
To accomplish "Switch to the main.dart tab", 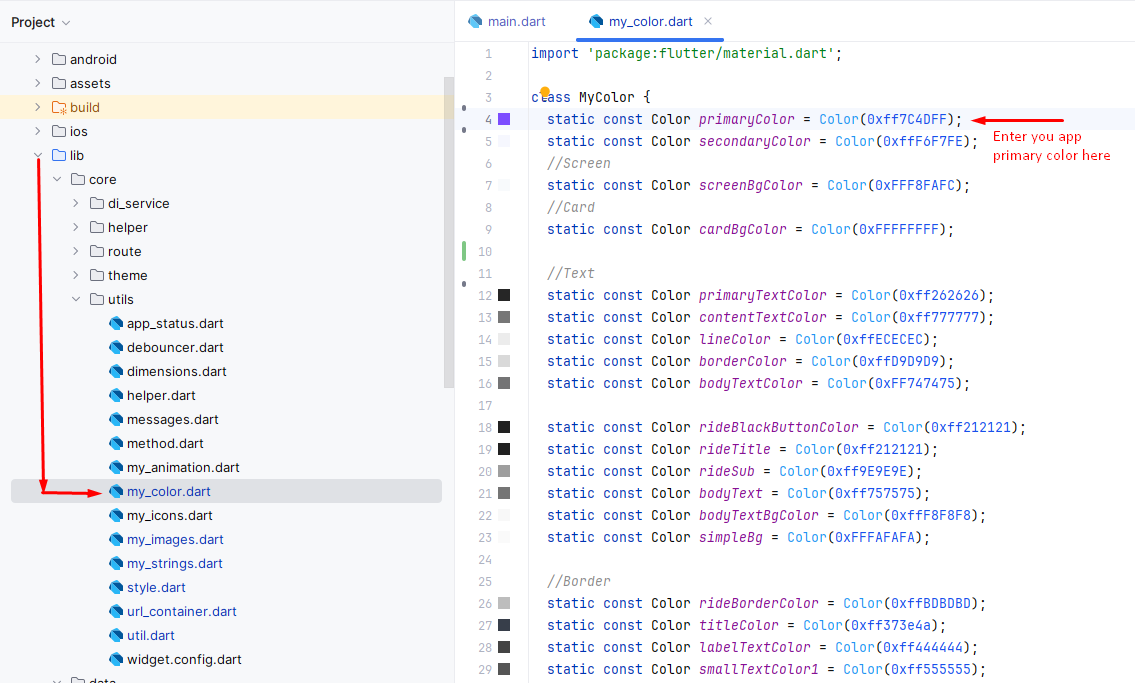I will click(x=516, y=21).
